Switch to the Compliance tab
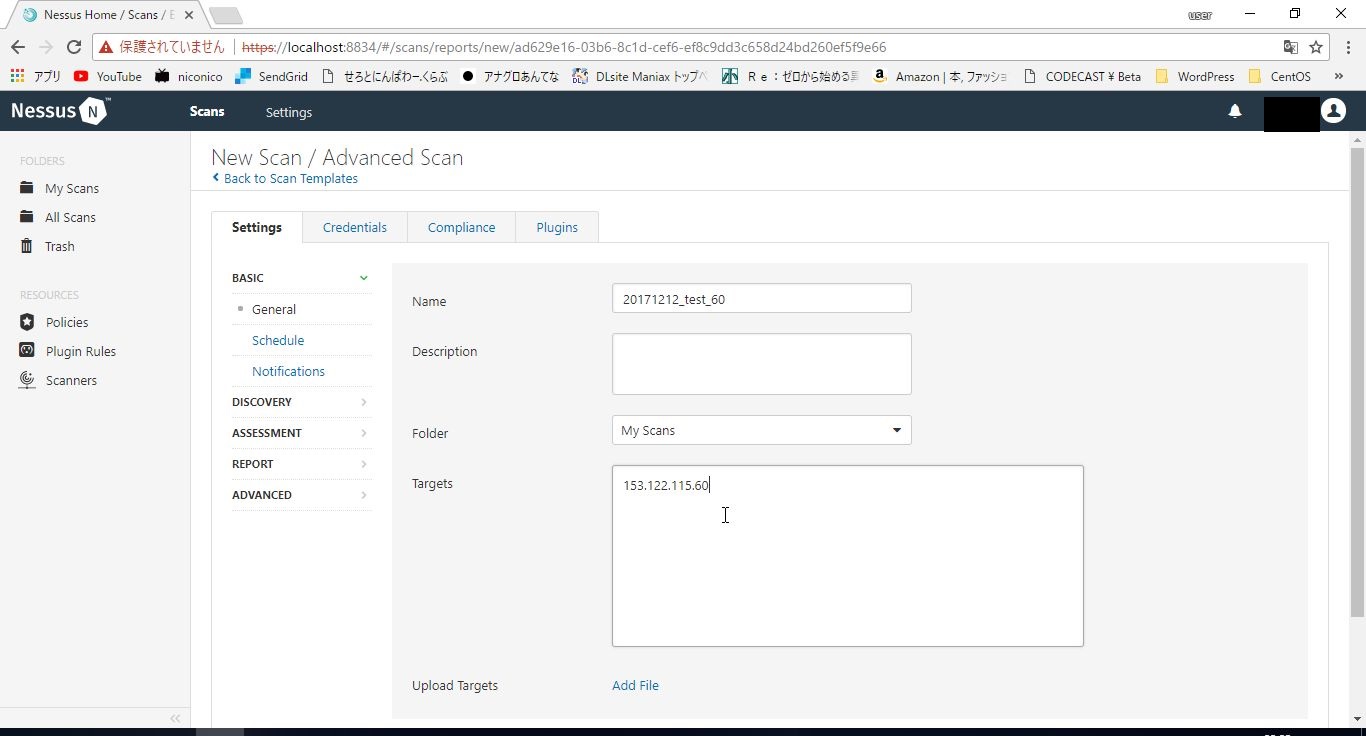 coord(461,227)
